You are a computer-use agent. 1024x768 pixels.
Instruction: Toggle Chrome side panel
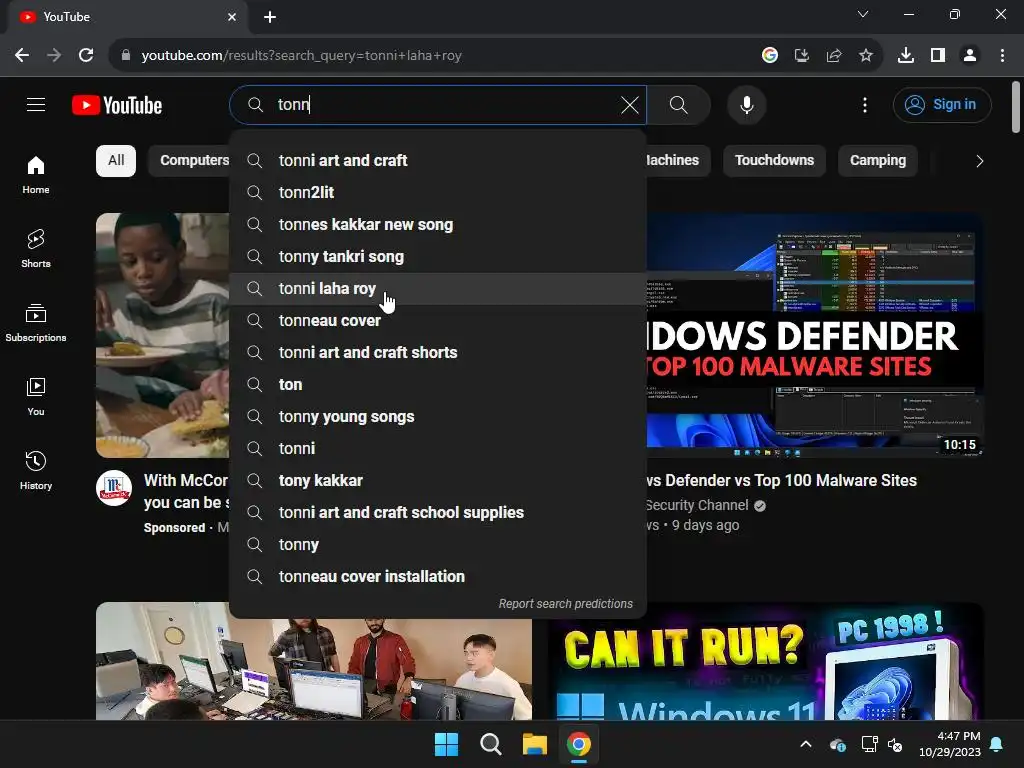point(938,56)
